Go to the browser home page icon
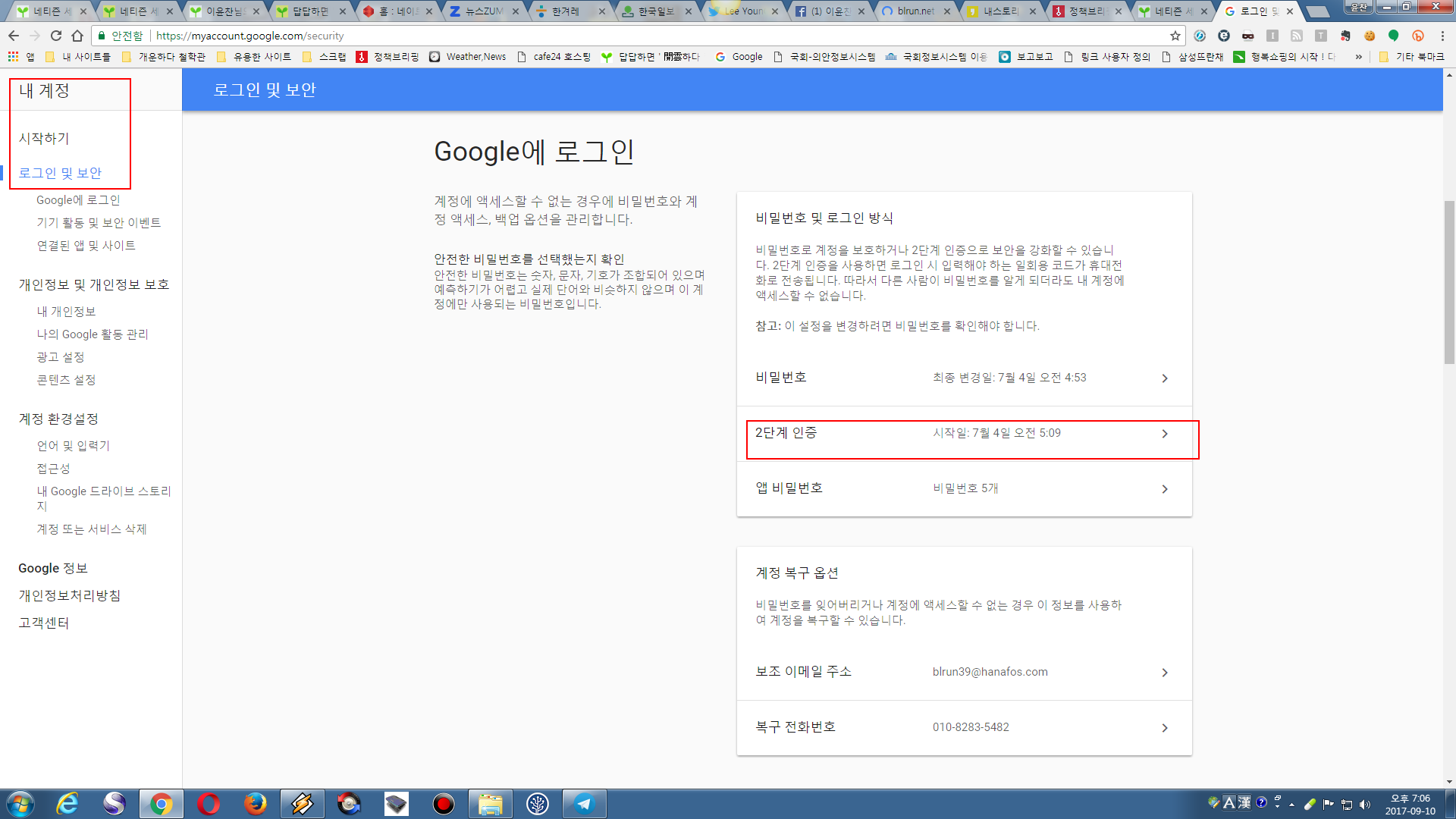The width and height of the screenshot is (1456, 819). coord(77,36)
